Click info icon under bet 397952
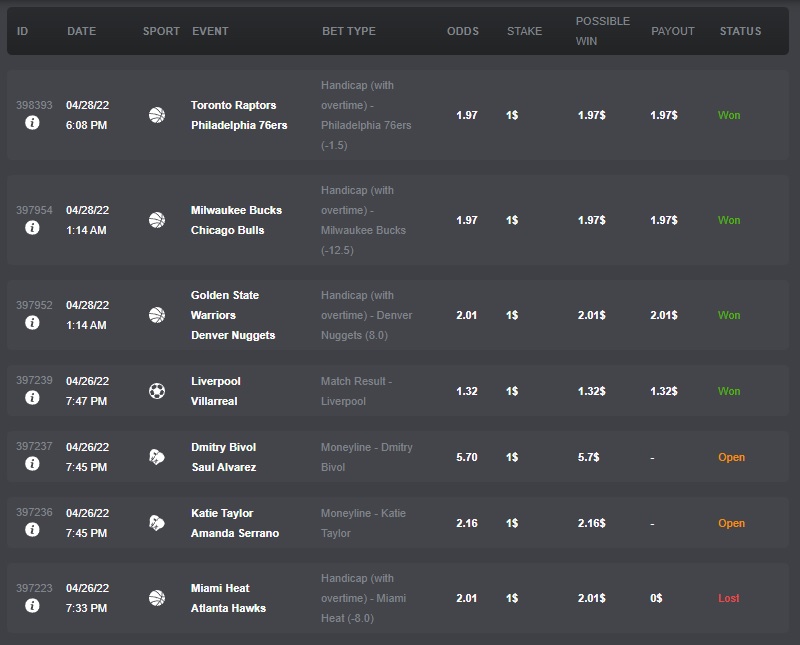Screen dimensions: 800x645 tap(32, 323)
